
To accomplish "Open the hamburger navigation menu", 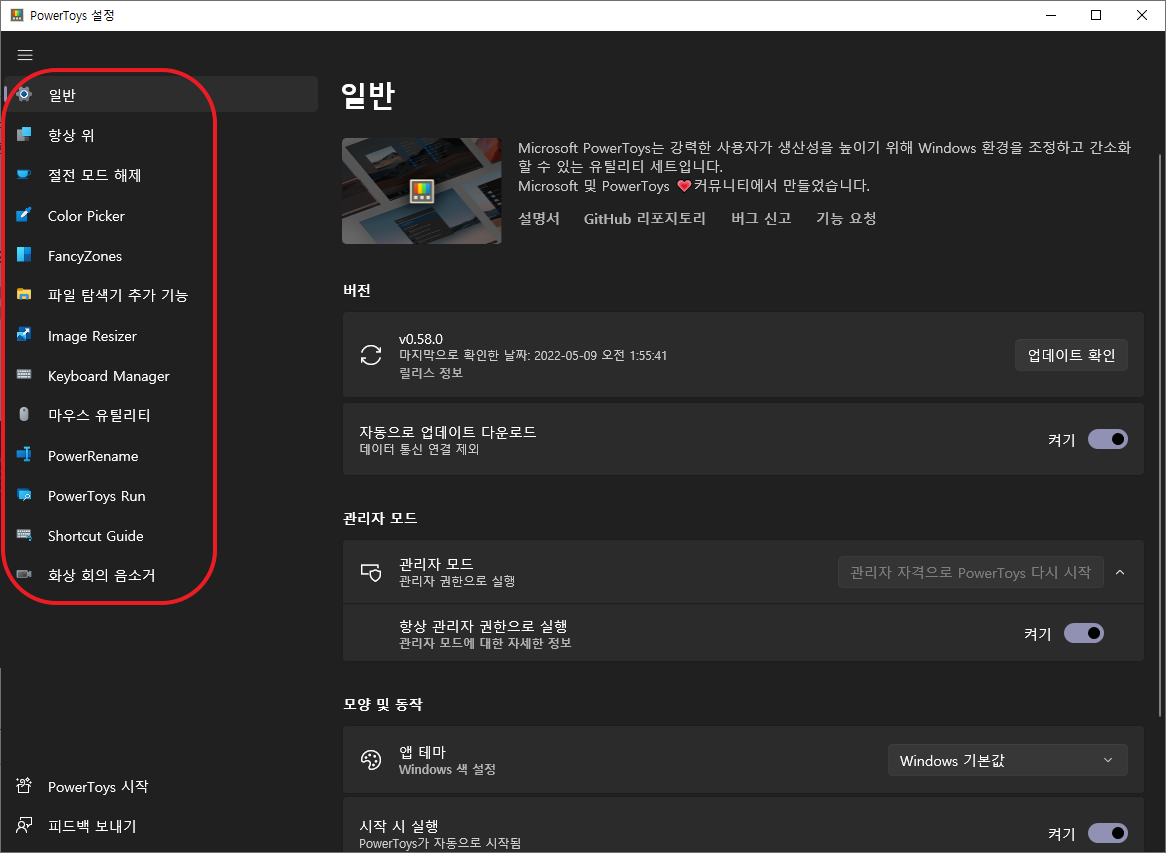I will point(25,55).
